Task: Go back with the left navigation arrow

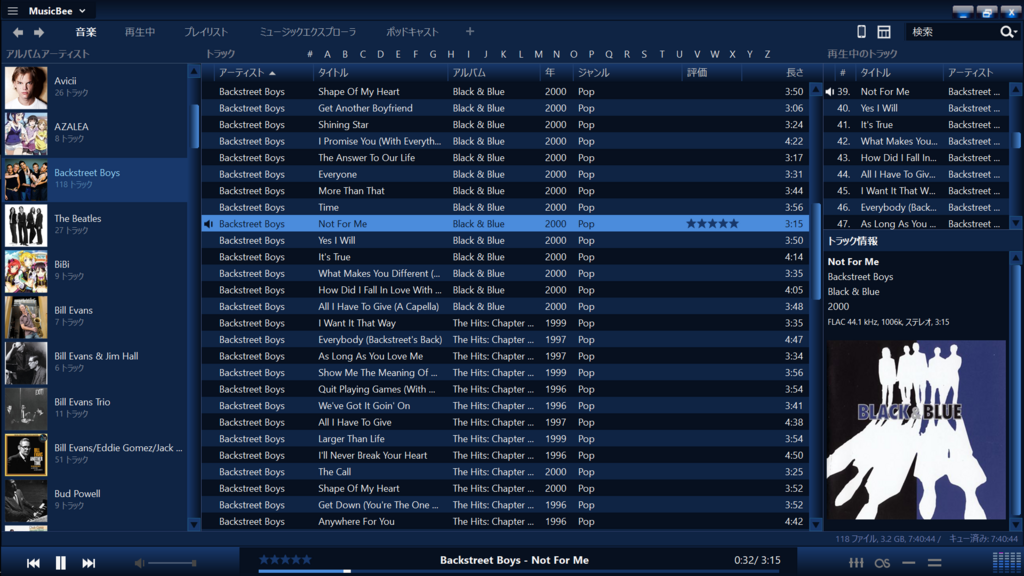Action: pyautogui.click(x=18, y=32)
